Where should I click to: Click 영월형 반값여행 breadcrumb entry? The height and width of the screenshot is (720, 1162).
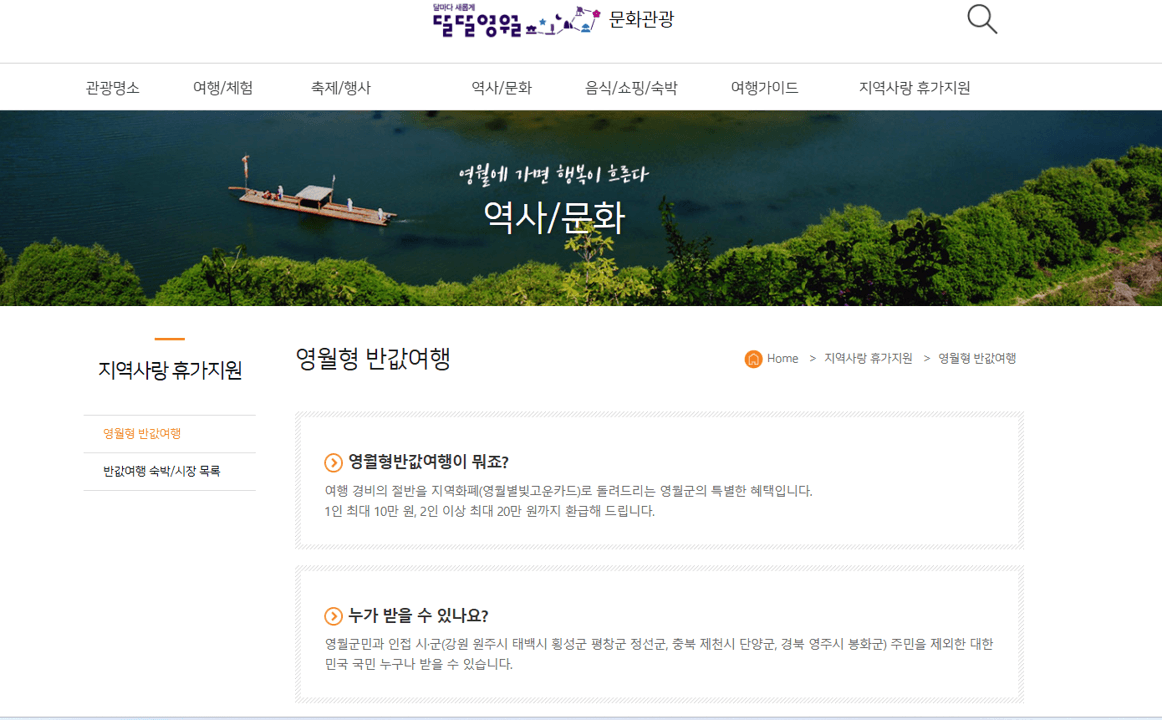coord(978,358)
